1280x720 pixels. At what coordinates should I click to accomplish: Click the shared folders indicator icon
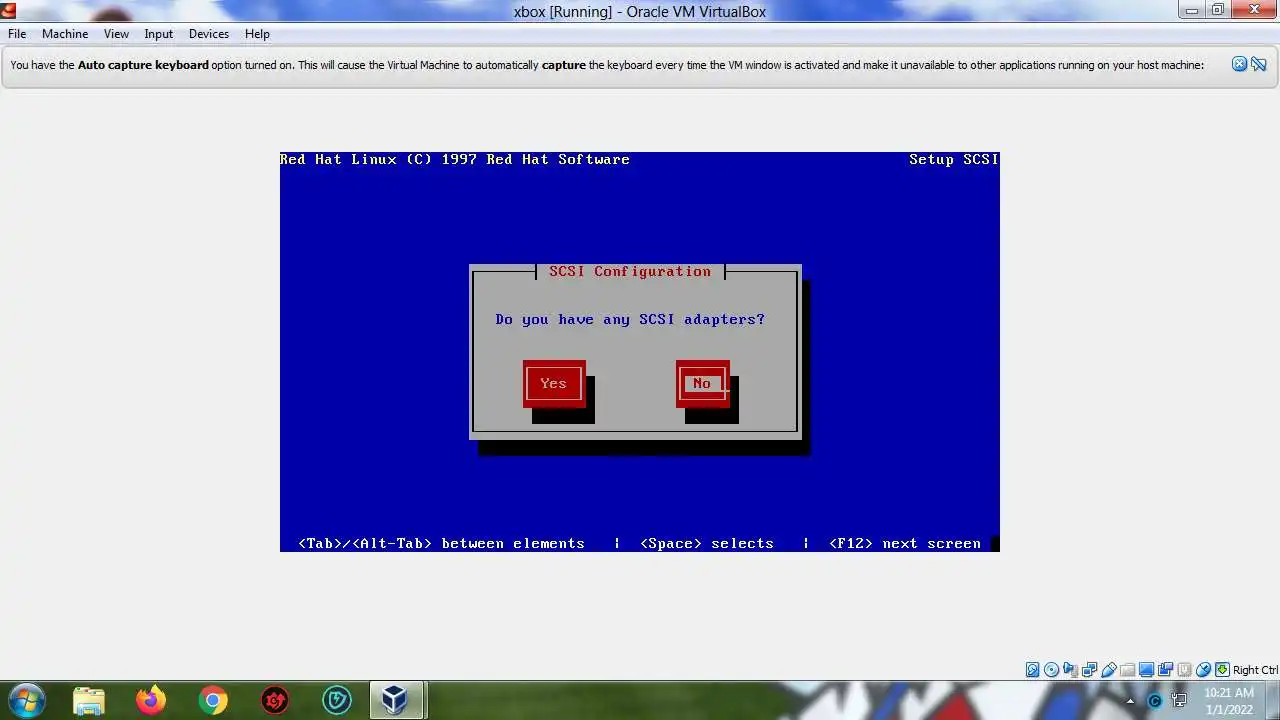coord(1127,670)
